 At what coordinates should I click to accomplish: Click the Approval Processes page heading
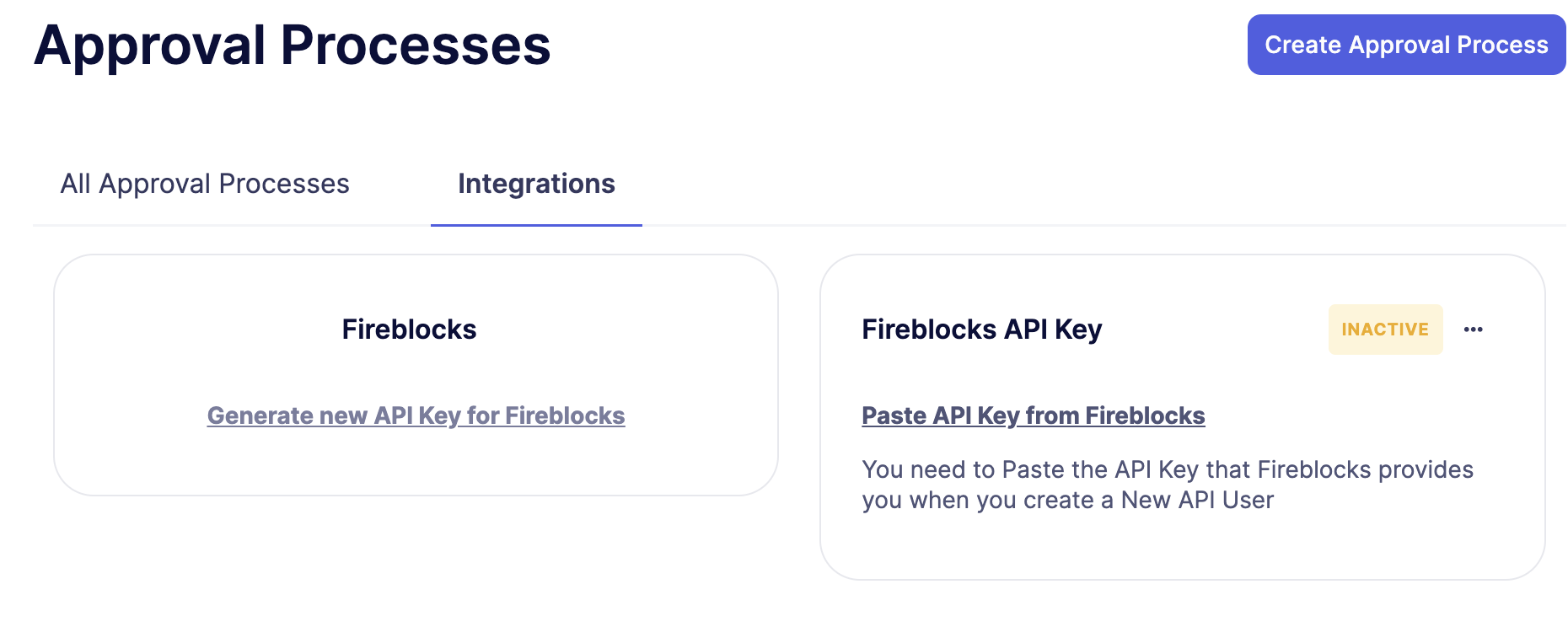(x=293, y=45)
